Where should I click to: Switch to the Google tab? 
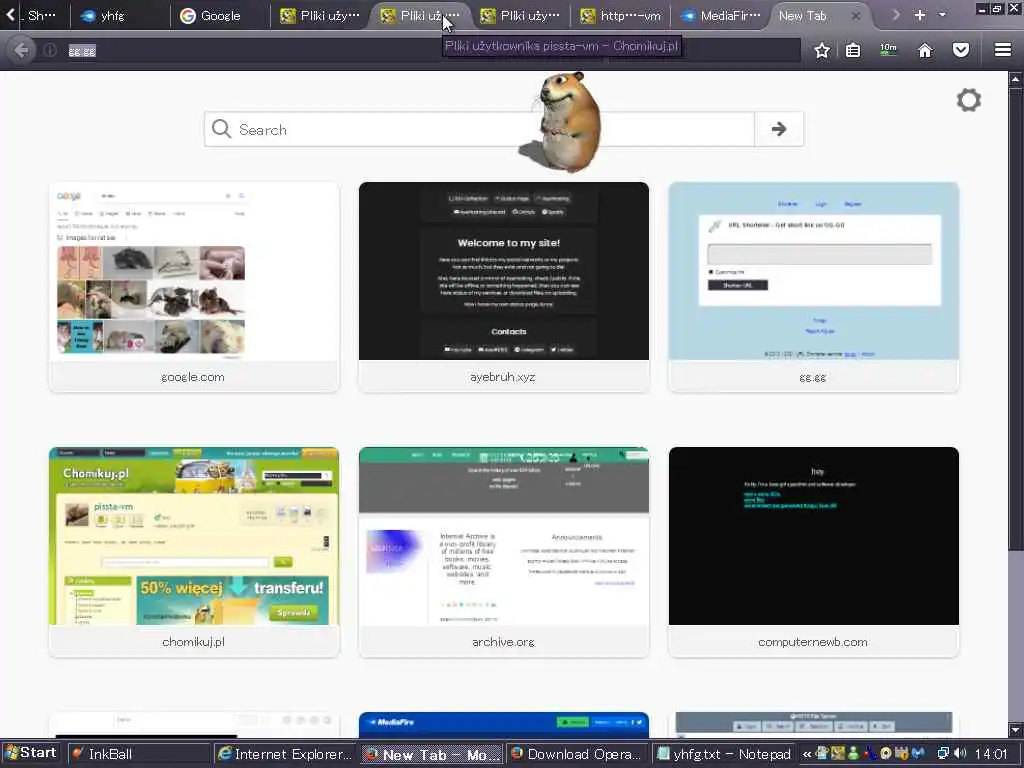click(x=220, y=16)
